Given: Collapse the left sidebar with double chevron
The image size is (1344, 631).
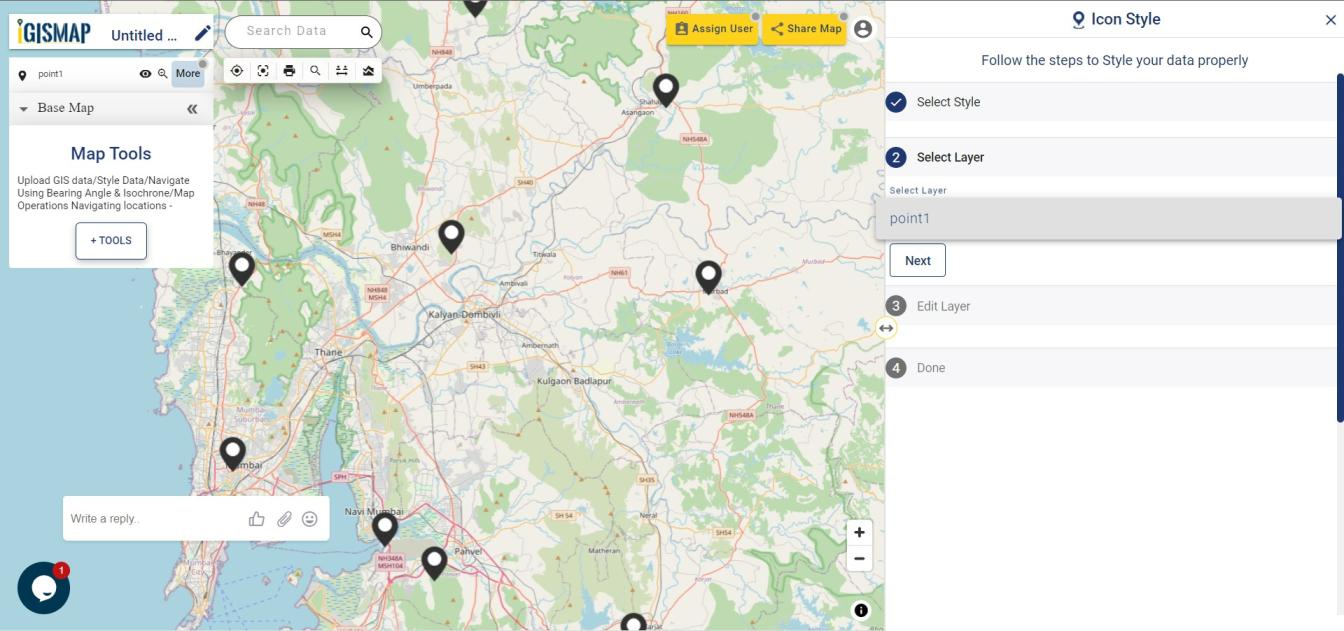Looking at the screenshot, I should [192, 109].
